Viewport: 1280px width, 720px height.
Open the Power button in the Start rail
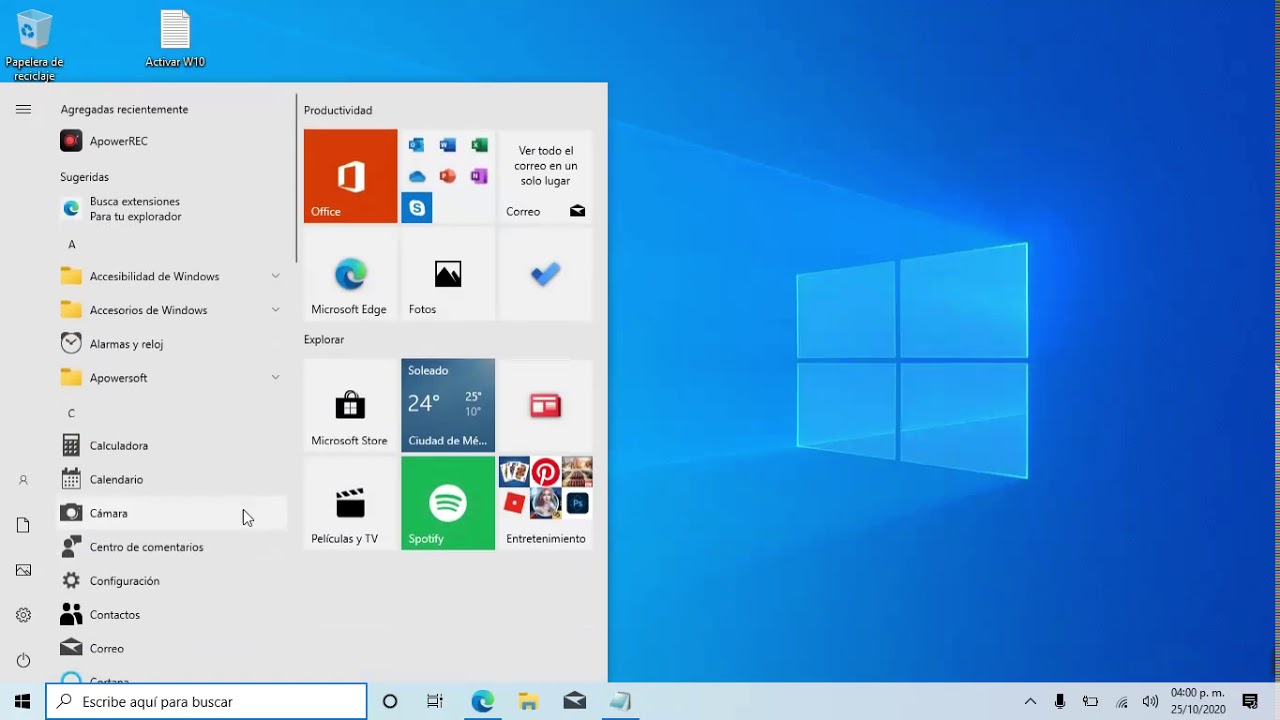pos(23,660)
